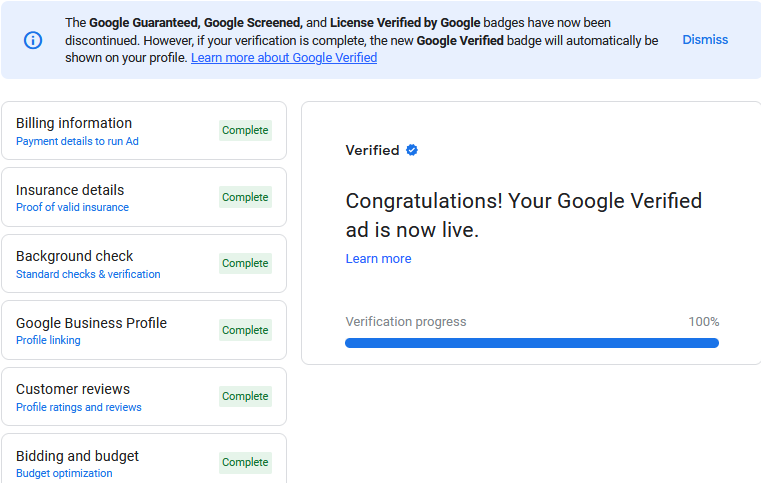Open the Insurance details card
Screen dimensions: 761x483
[x=144, y=197]
